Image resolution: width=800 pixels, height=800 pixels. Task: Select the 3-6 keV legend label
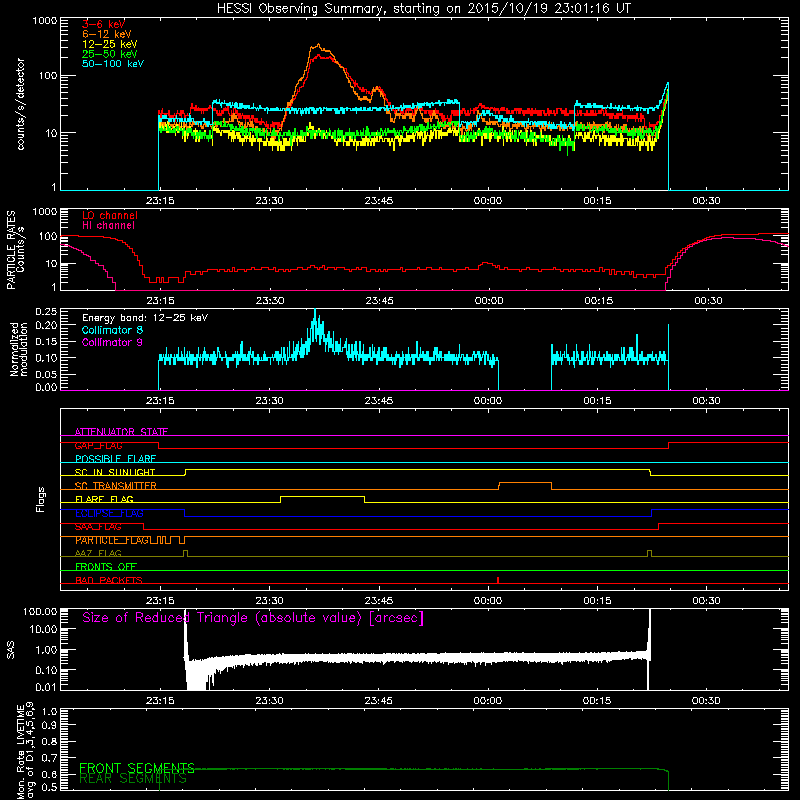tap(104, 24)
